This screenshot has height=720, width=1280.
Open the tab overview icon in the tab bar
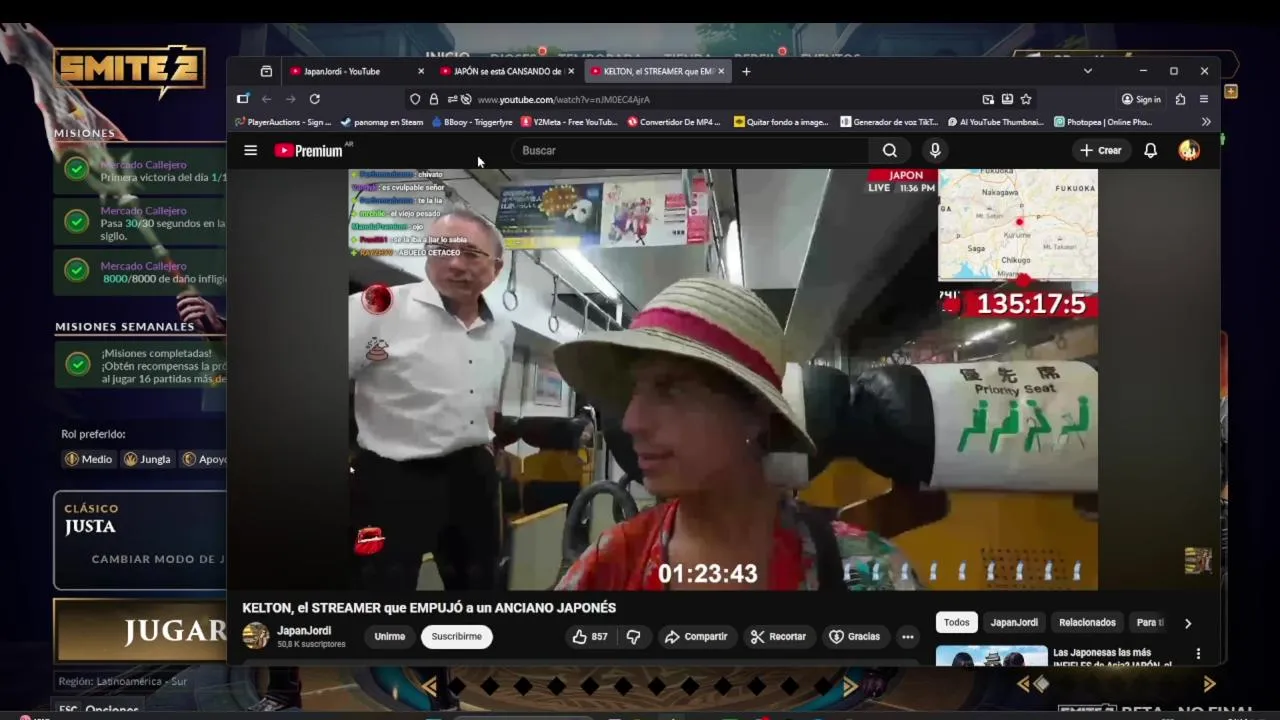(x=266, y=71)
